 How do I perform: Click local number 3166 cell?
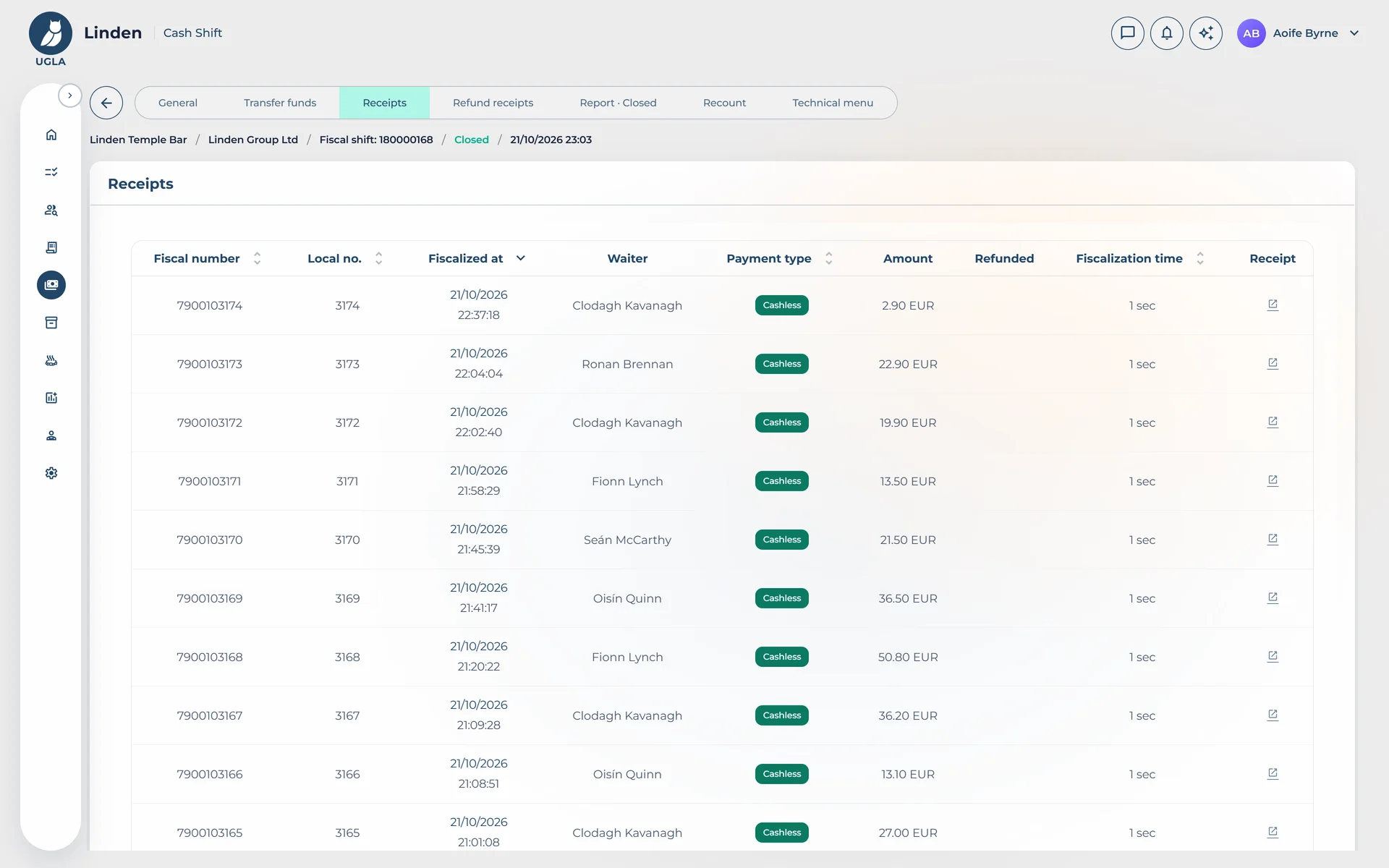[x=347, y=774]
